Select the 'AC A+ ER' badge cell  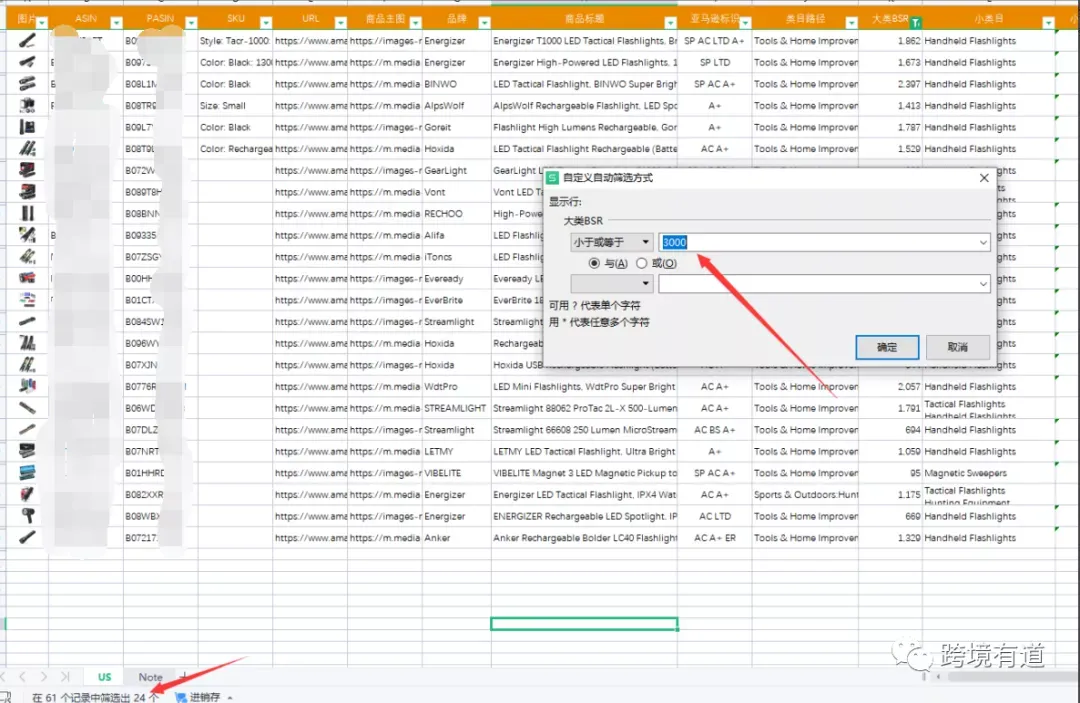click(x=714, y=538)
